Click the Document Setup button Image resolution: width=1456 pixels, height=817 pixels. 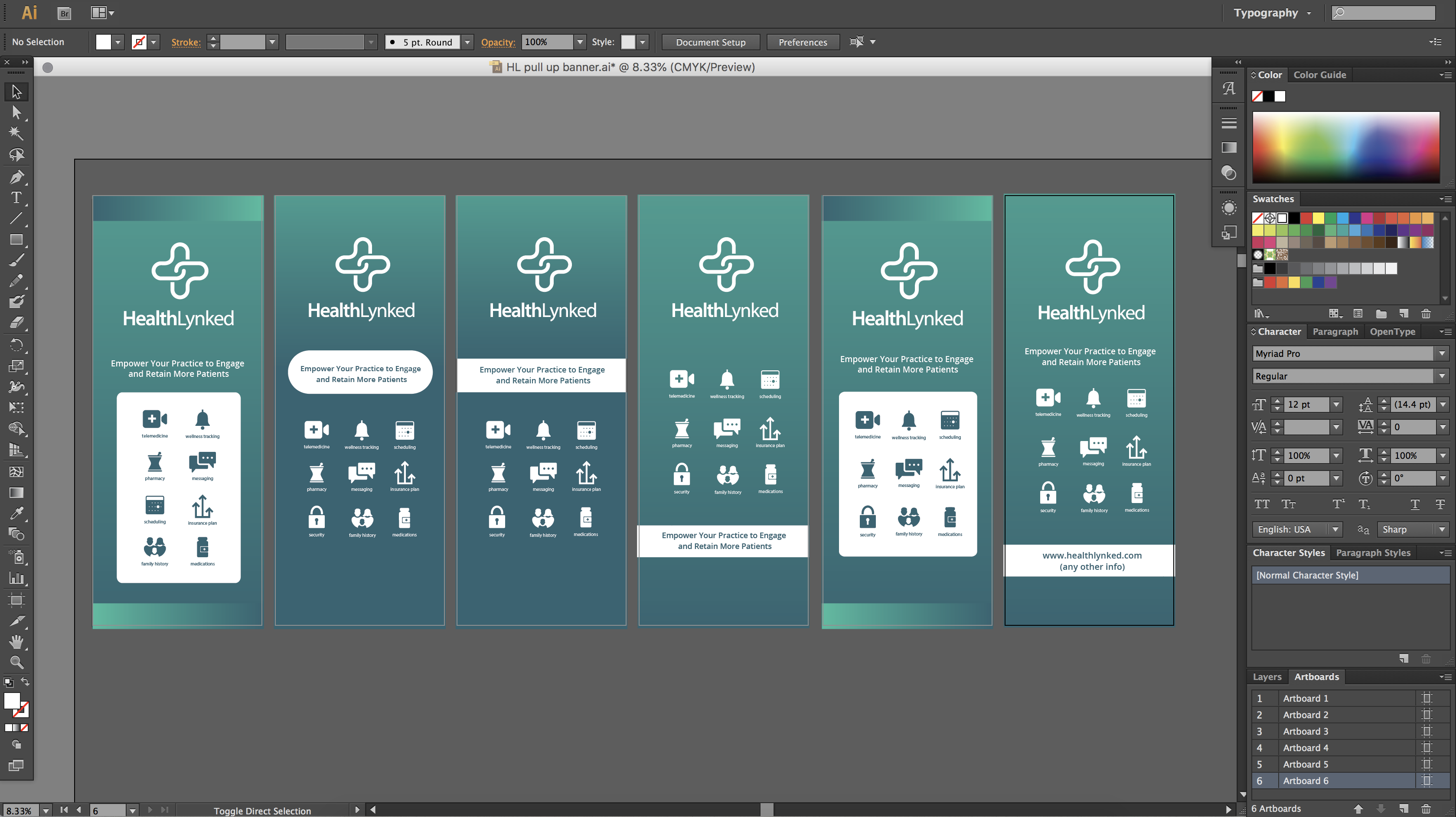tap(711, 42)
